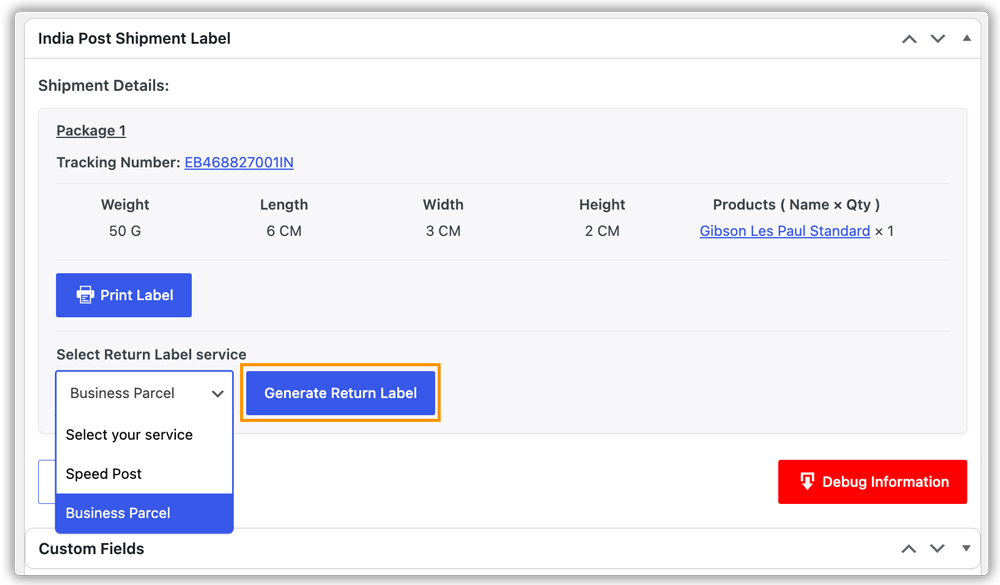The image size is (1000, 585).
Task: Click the Length column header
Action: (284, 205)
